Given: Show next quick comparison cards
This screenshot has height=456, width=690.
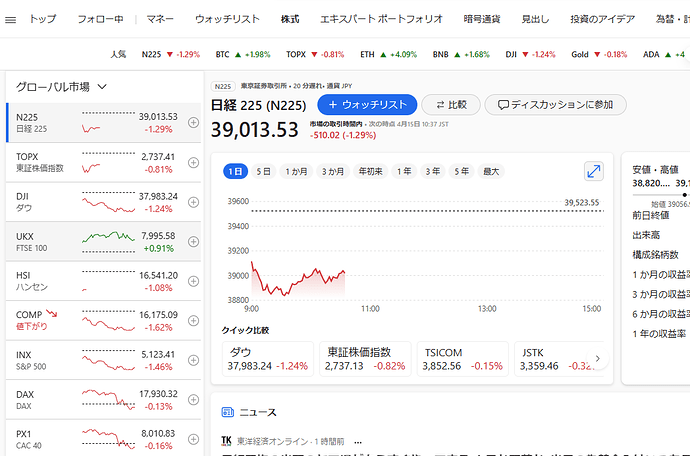Looking at the screenshot, I should click(598, 358).
